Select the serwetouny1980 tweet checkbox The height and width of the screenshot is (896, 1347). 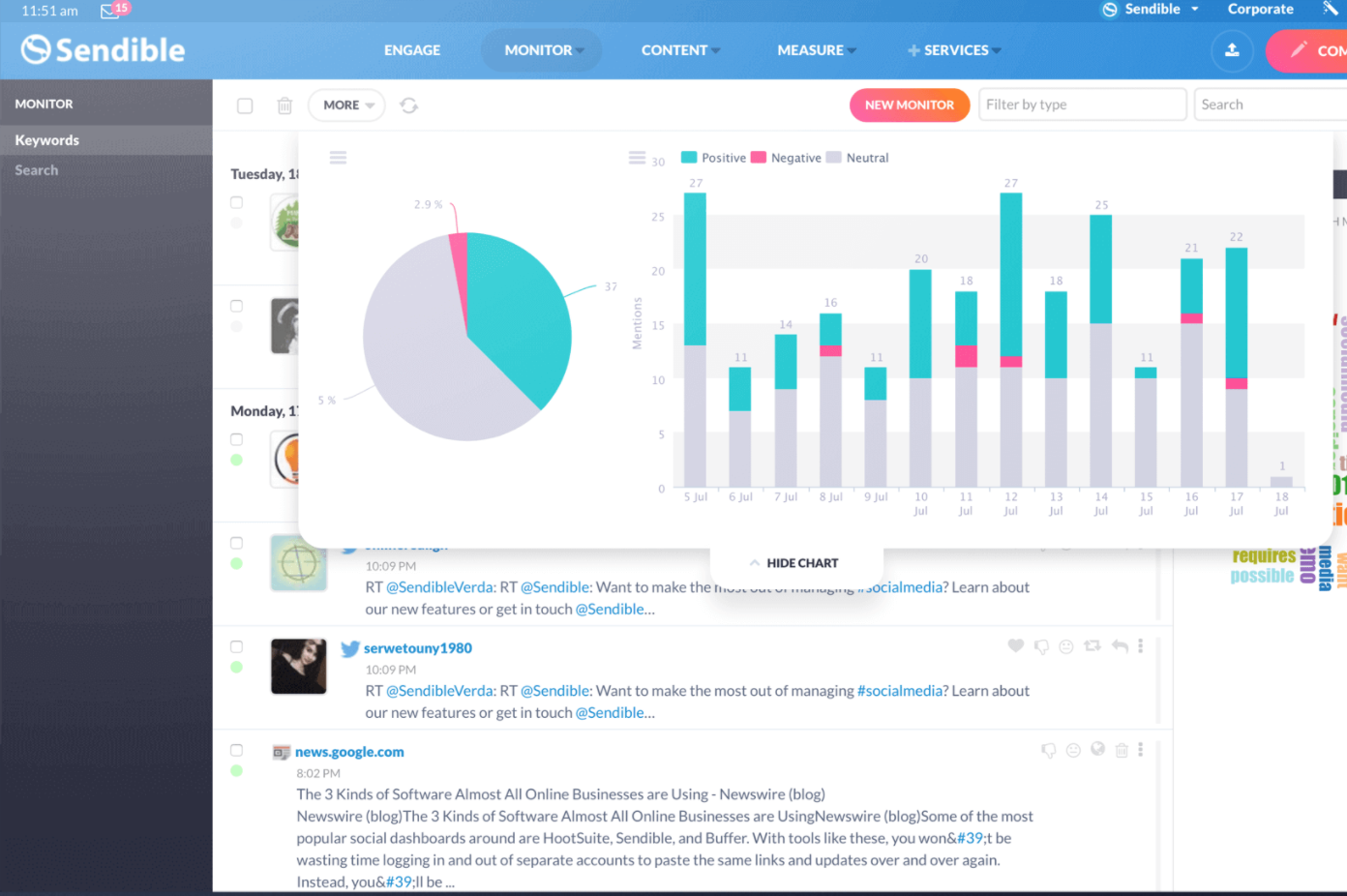click(x=236, y=646)
